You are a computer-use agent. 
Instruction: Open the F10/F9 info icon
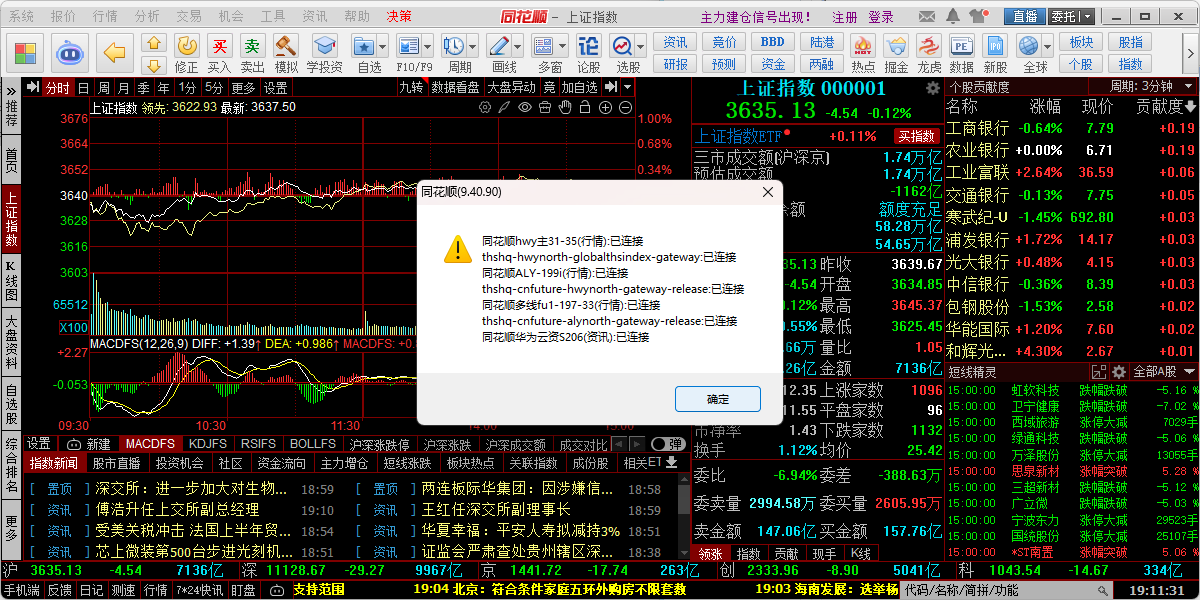(409, 46)
